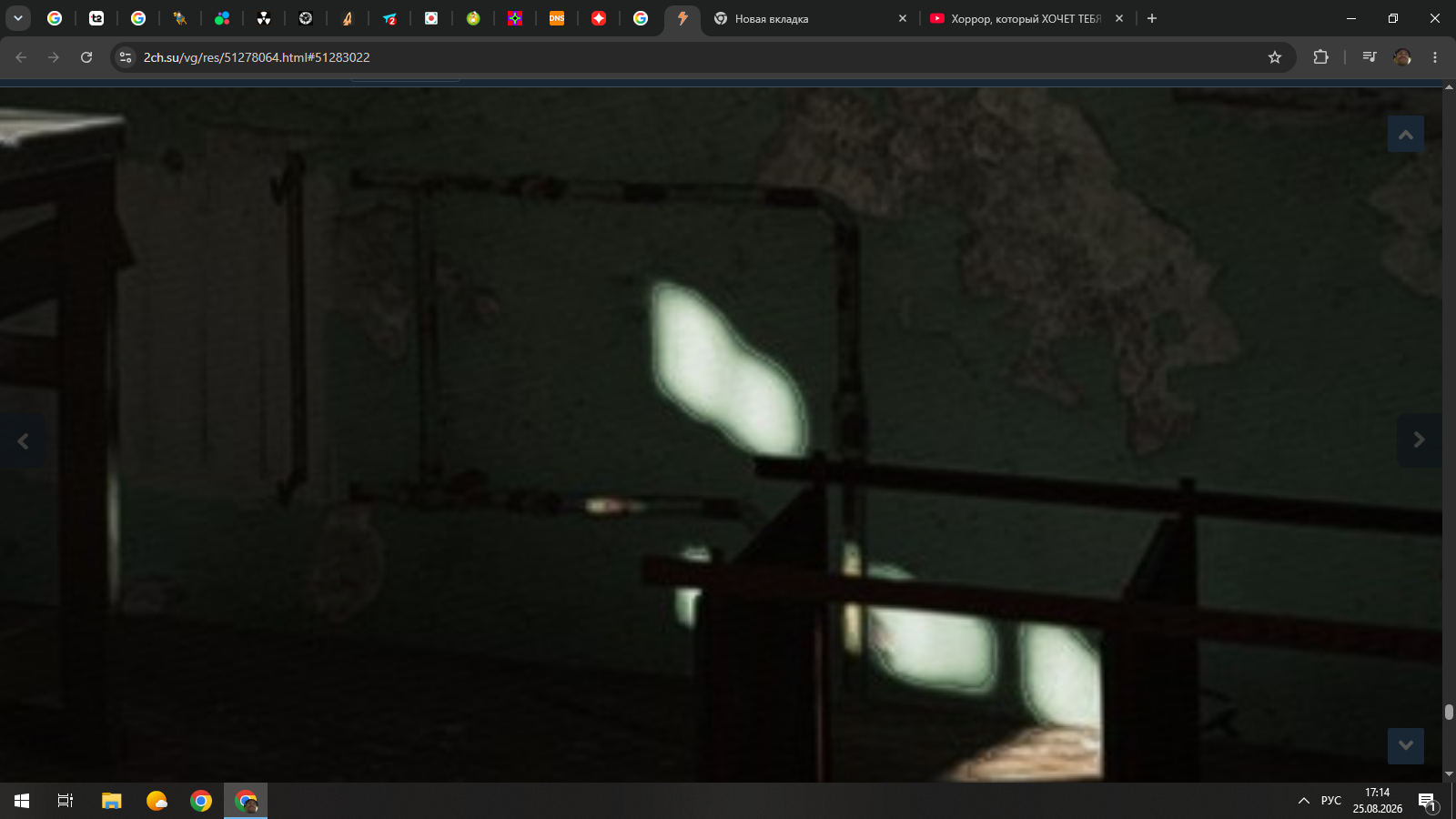Open the tab search chevron dropdown
1456x819 pixels.
[18, 18]
